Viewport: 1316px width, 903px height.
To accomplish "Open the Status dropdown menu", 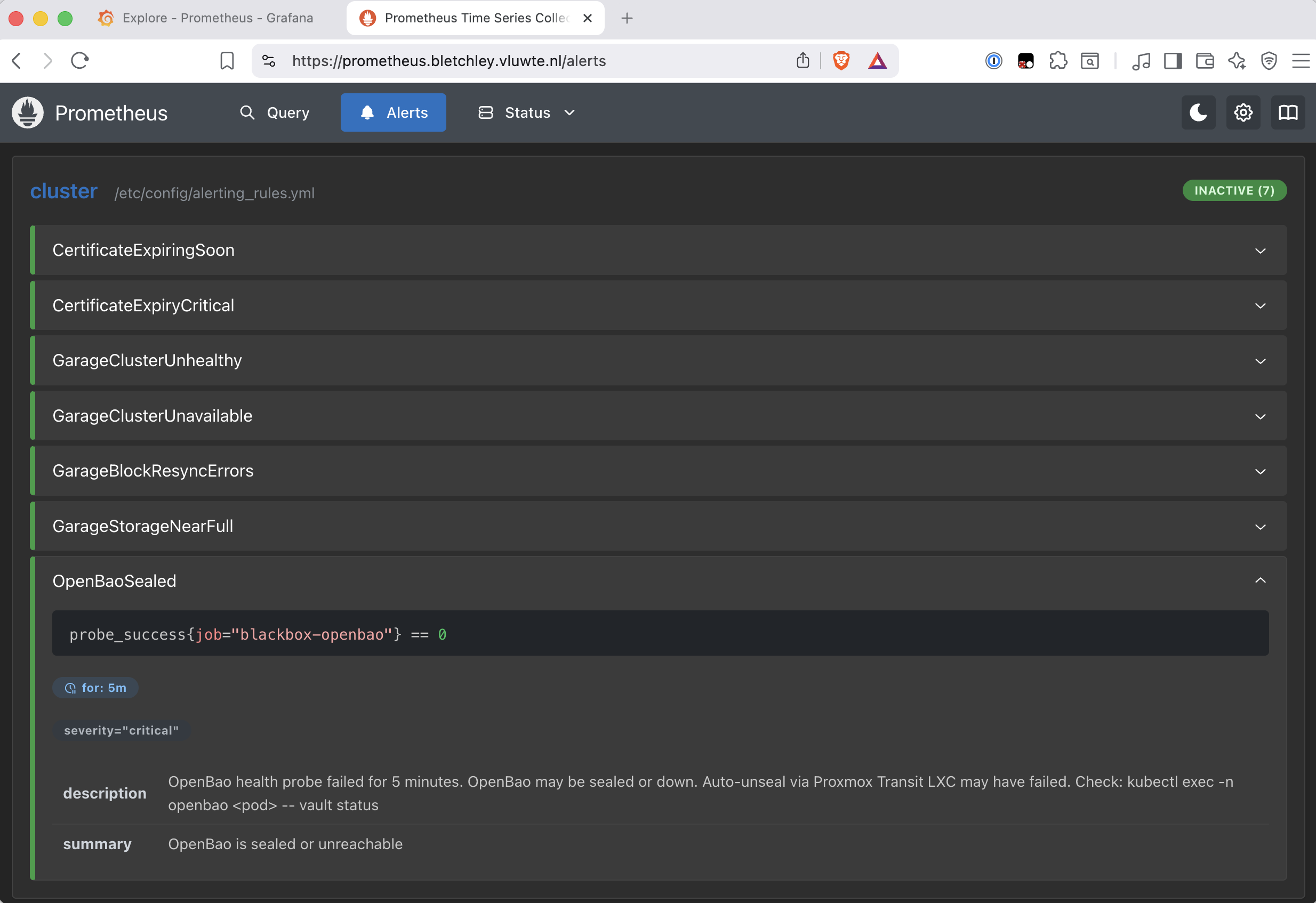I will [527, 112].
